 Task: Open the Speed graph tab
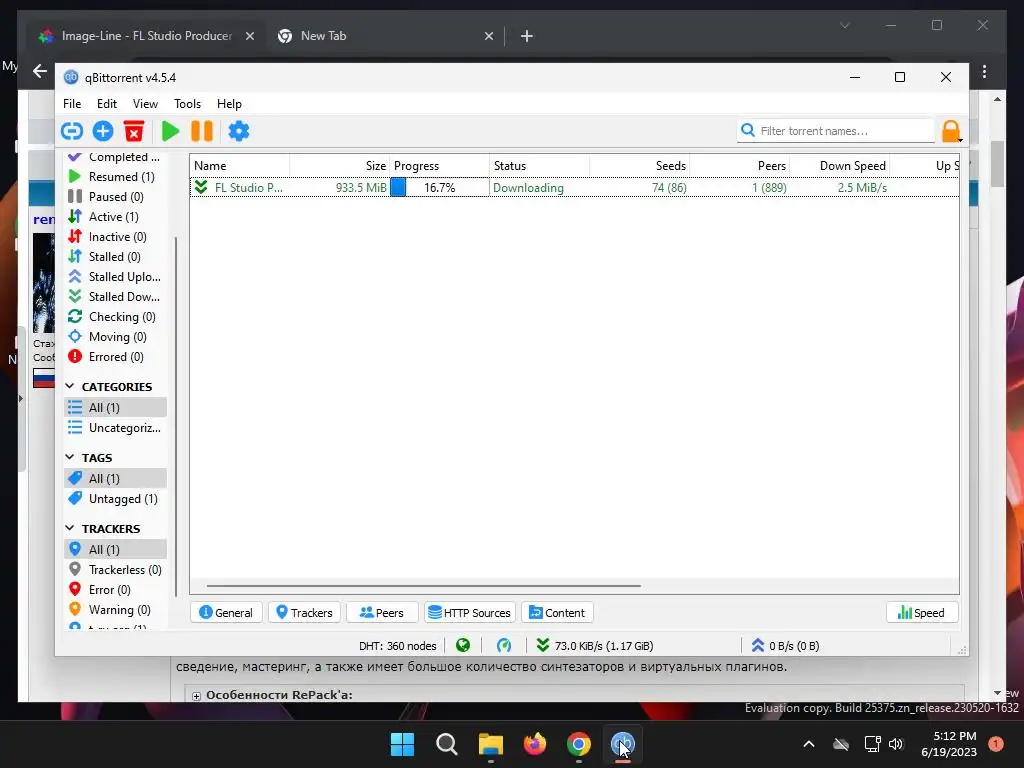click(x=921, y=613)
